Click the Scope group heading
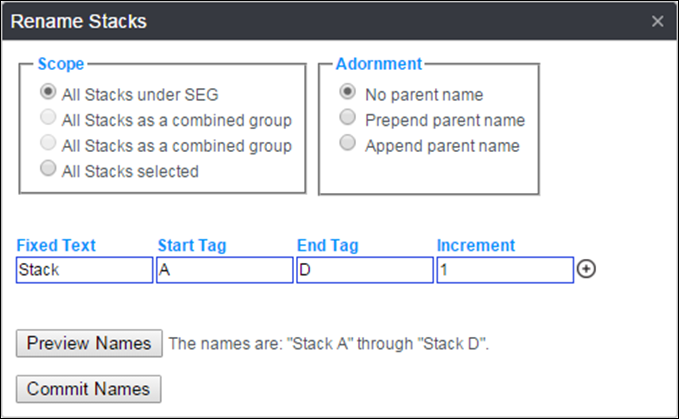 60,64
